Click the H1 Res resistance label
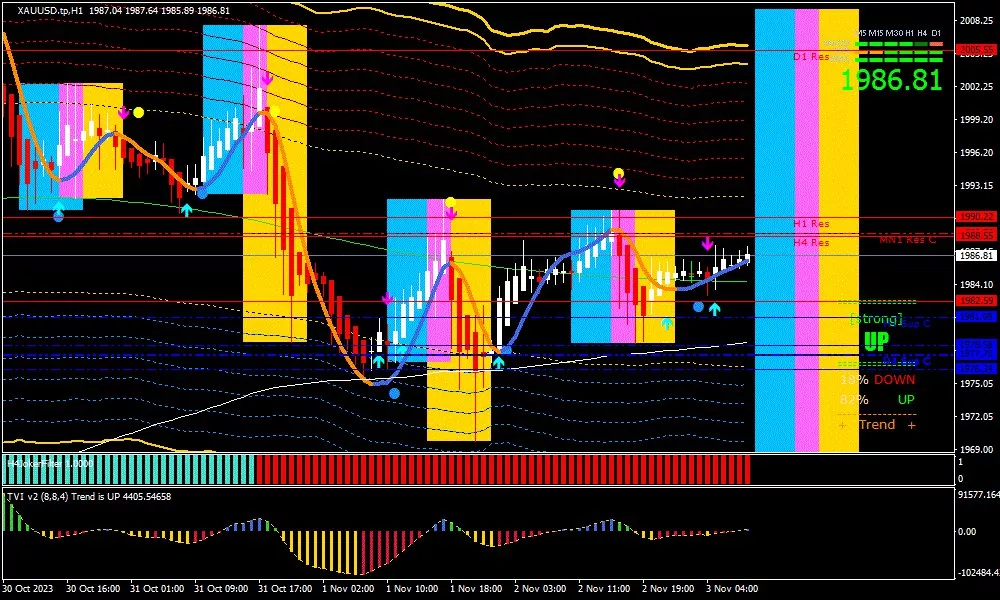The width and height of the screenshot is (1000, 600). coord(811,224)
